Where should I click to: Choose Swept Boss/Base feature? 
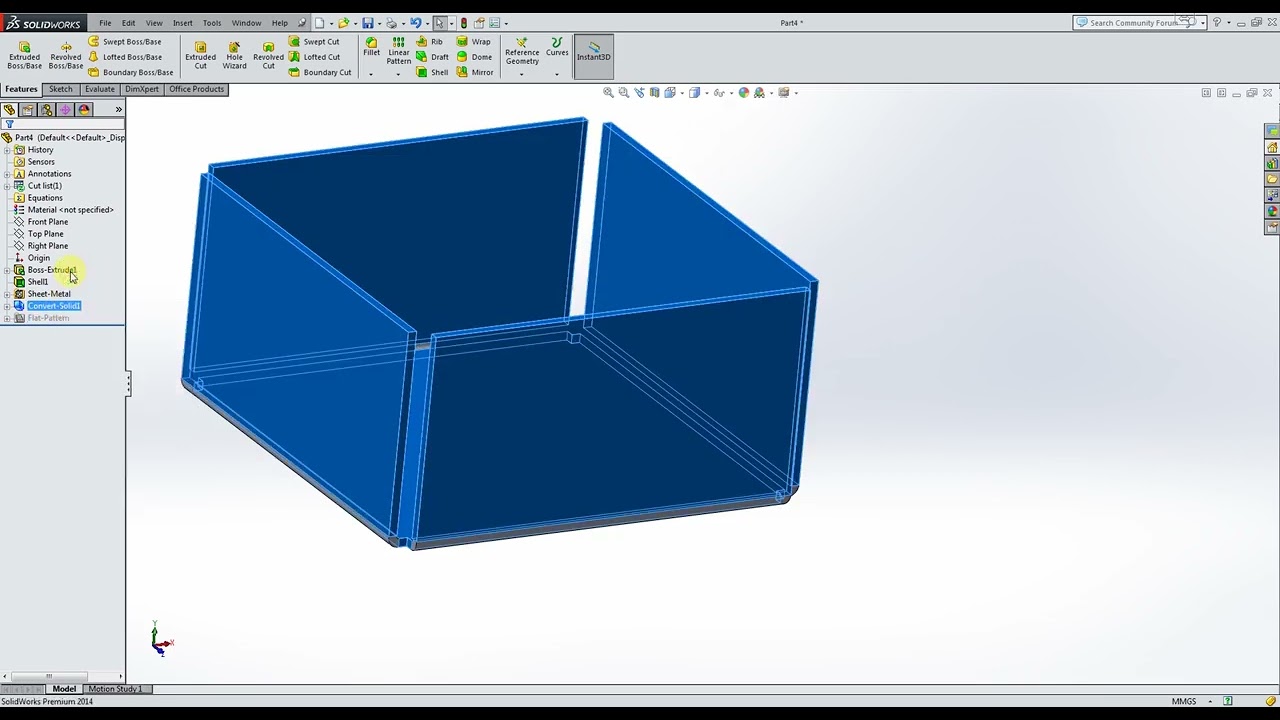click(x=124, y=42)
